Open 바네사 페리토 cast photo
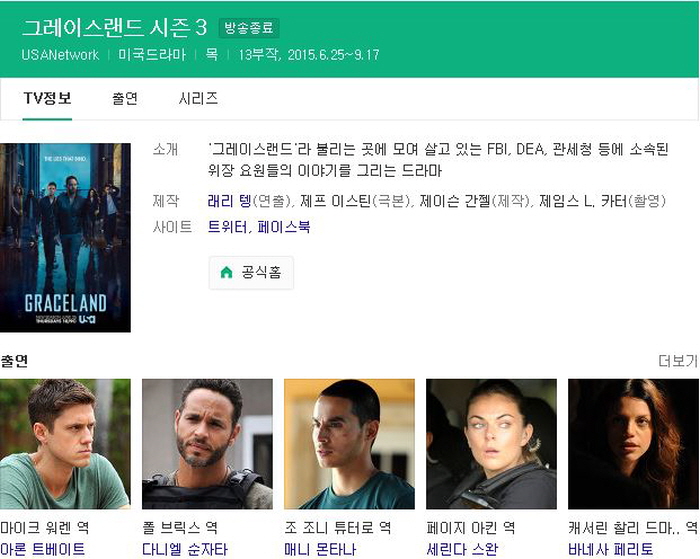Image resolution: width=700 pixels, height=559 pixels. point(633,444)
